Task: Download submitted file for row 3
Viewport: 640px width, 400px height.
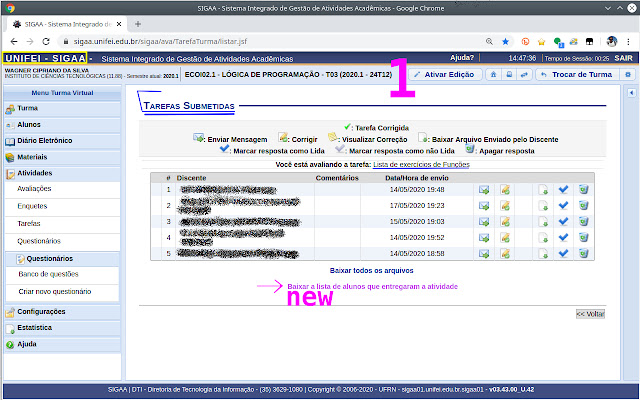Action: tap(543, 222)
